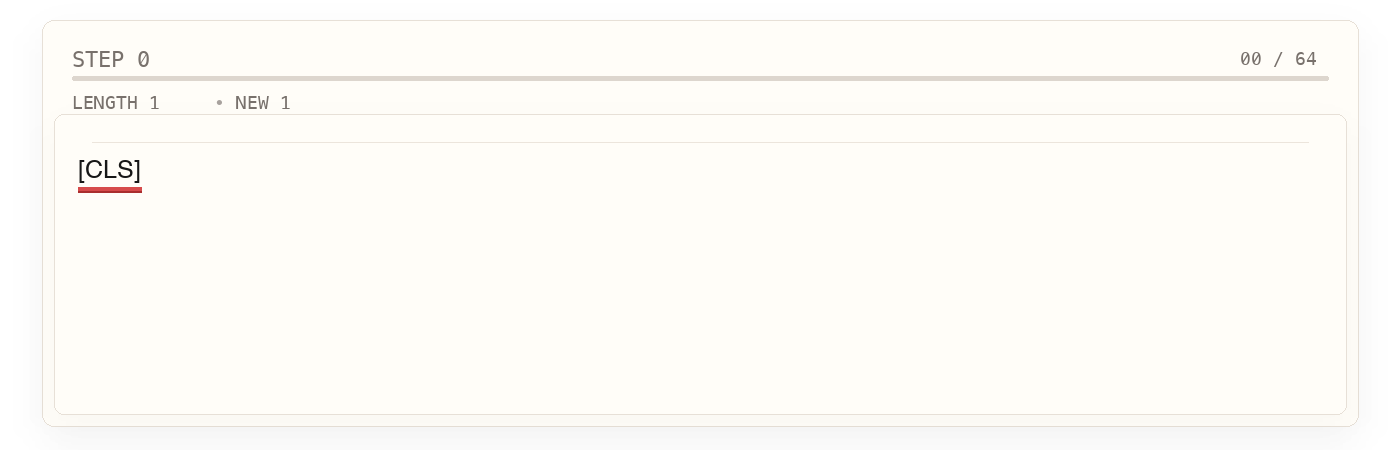This screenshot has height=450, width=1400.
Task: Click the middle of the step progress bar
Action: [700, 78]
